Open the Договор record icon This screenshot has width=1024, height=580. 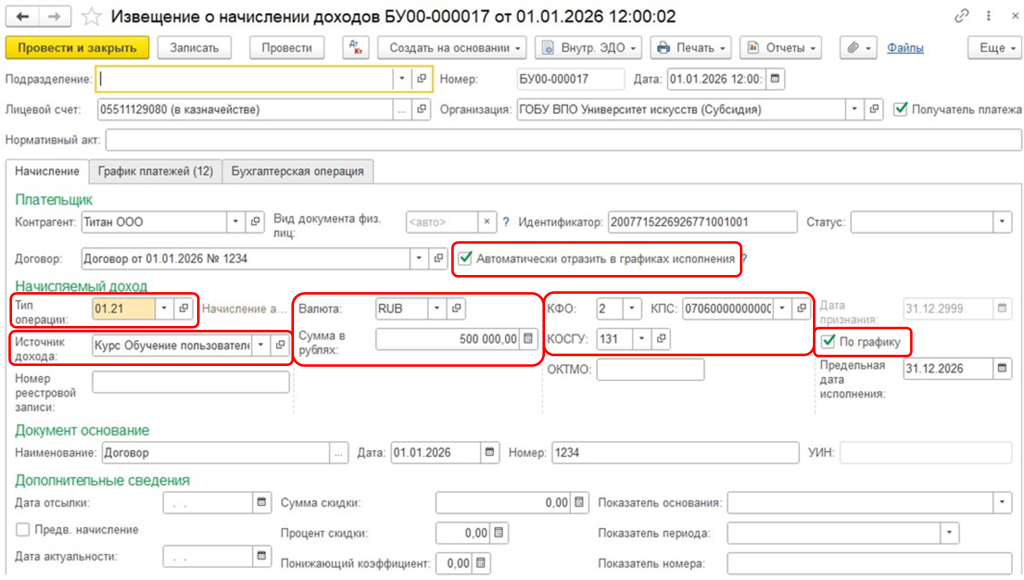coord(438,259)
